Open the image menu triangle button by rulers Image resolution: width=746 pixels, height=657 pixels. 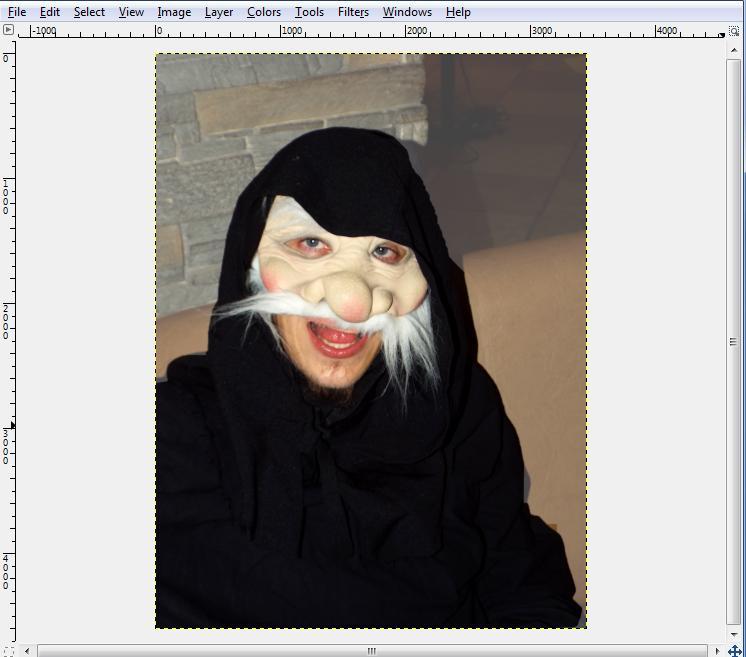point(8,30)
